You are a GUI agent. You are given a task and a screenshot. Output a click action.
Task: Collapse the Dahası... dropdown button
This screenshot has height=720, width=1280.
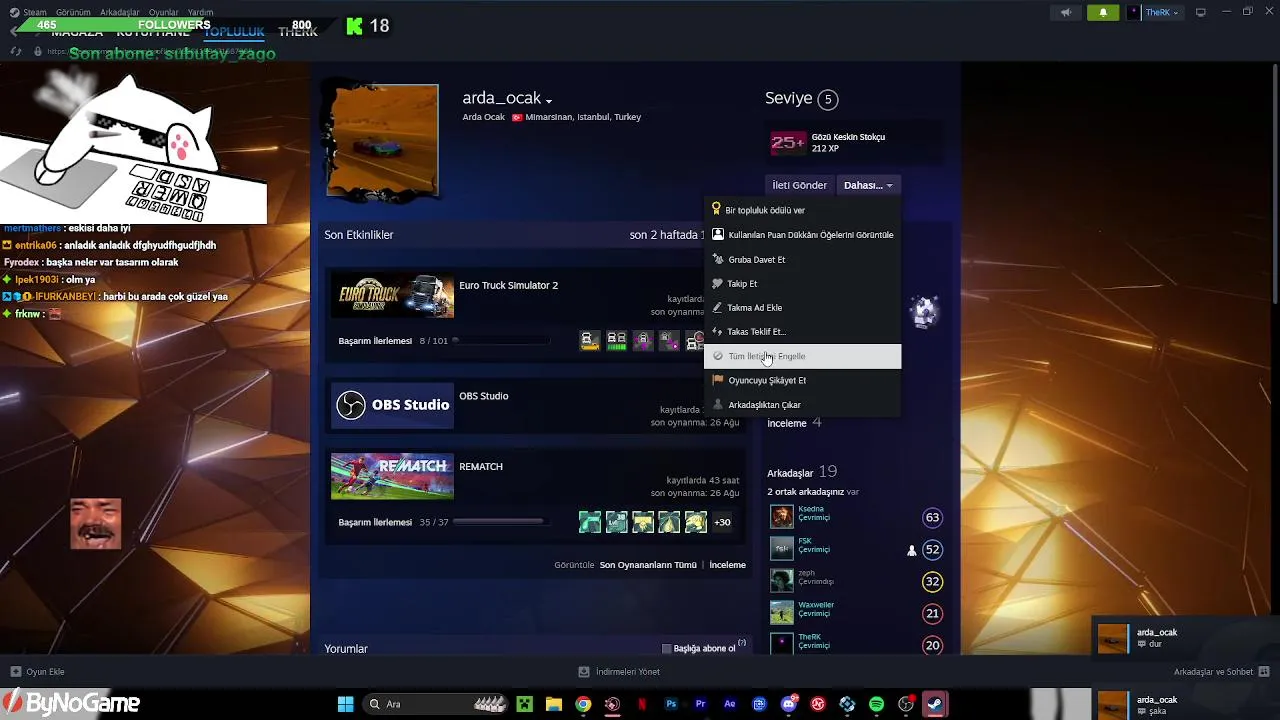point(868,185)
